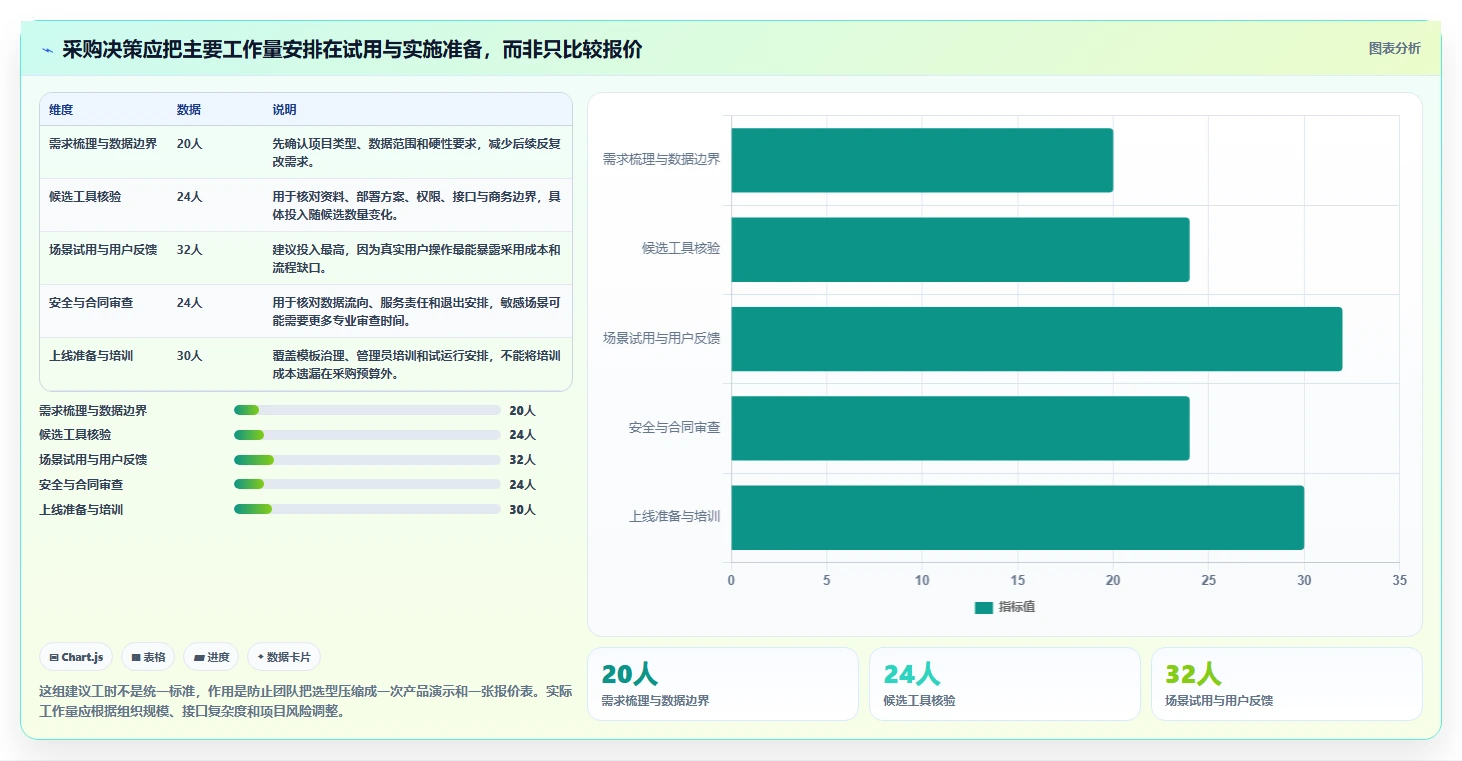Click the 30人 value in the progress list
The height and width of the screenshot is (761, 1462).
pyautogui.click(x=522, y=510)
